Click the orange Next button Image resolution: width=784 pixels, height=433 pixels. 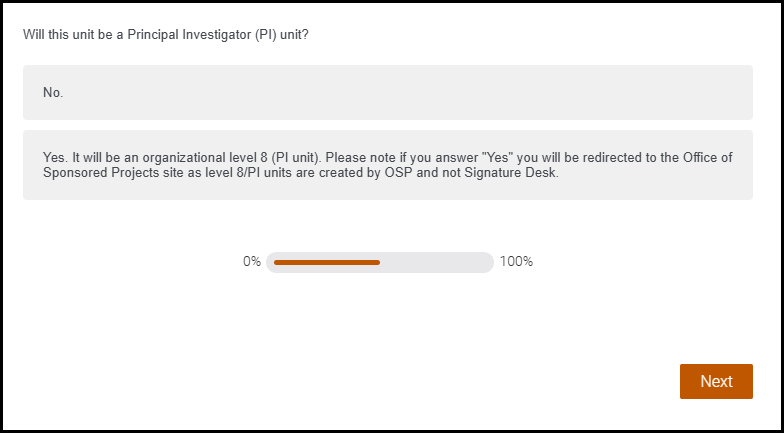tap(716, 381)
